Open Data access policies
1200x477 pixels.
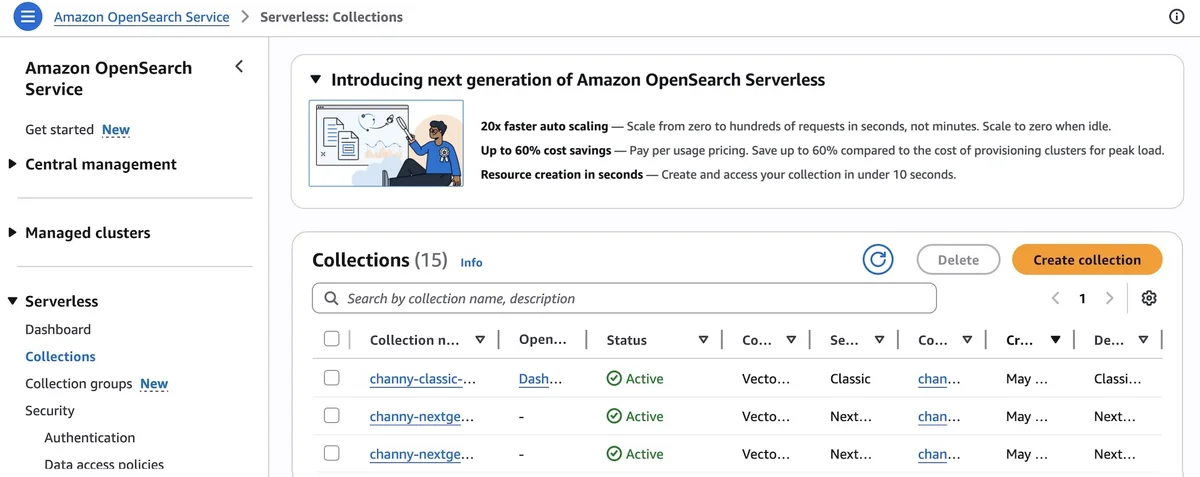(104, 464)
